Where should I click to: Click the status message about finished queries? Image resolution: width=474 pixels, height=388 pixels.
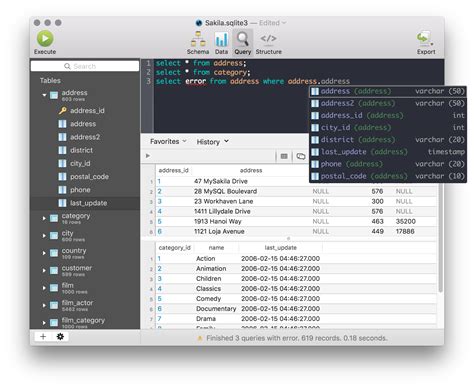click(x=297, y=338)
